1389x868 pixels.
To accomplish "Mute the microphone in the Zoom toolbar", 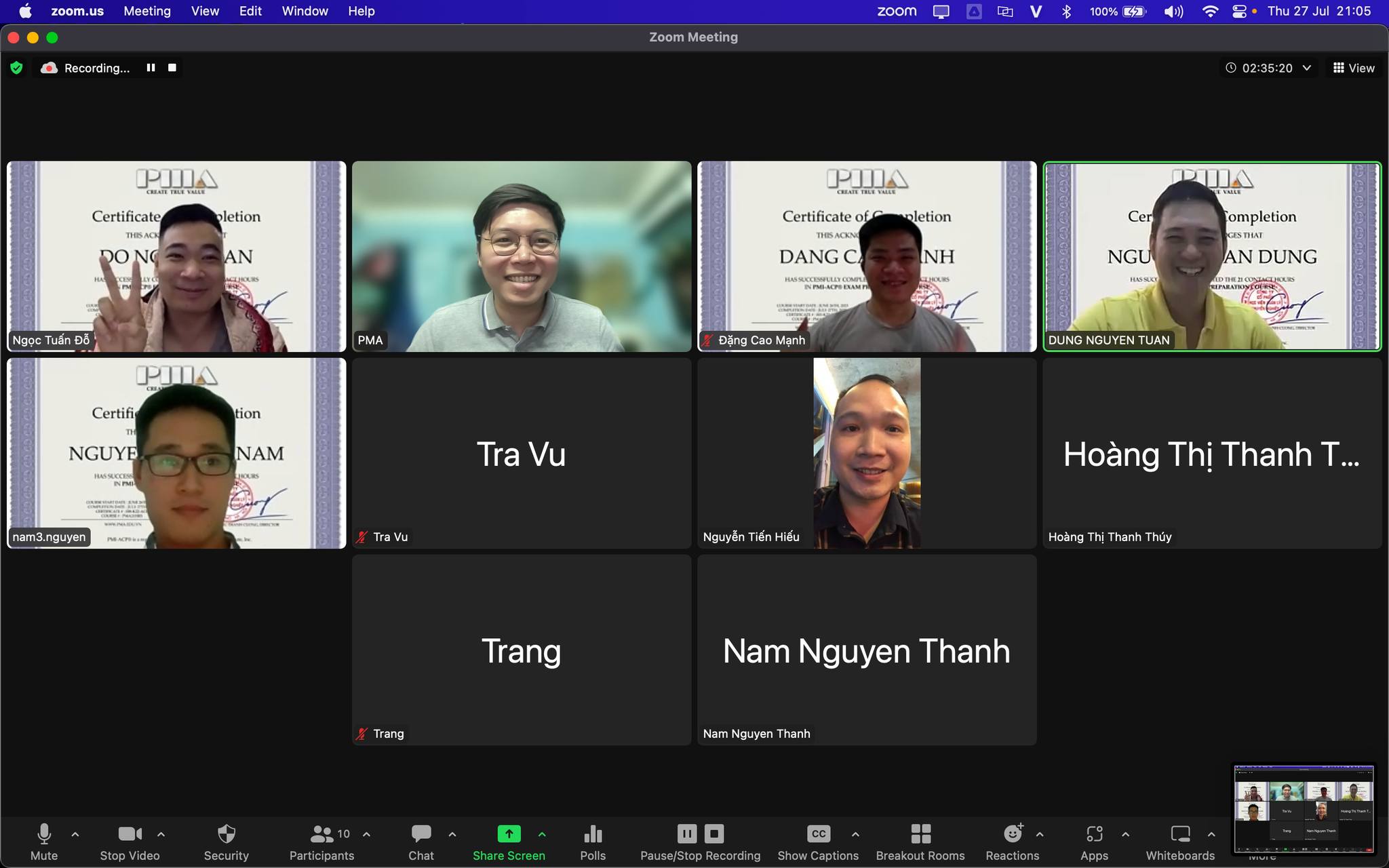I will pyautogui.click(x=44, y=842).
